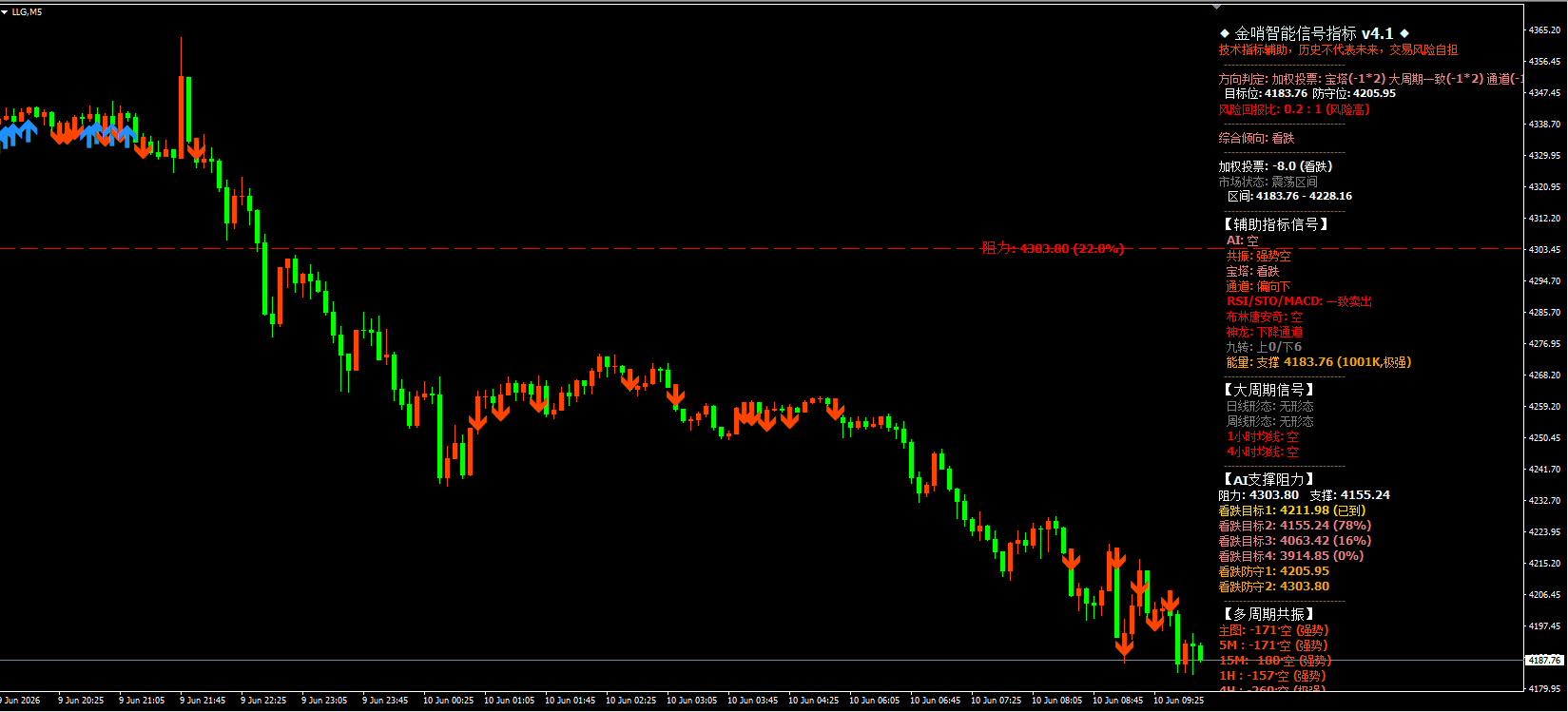Click the 综合倾向: 看跌 line
The image size is (1568, 712).
1257,138
